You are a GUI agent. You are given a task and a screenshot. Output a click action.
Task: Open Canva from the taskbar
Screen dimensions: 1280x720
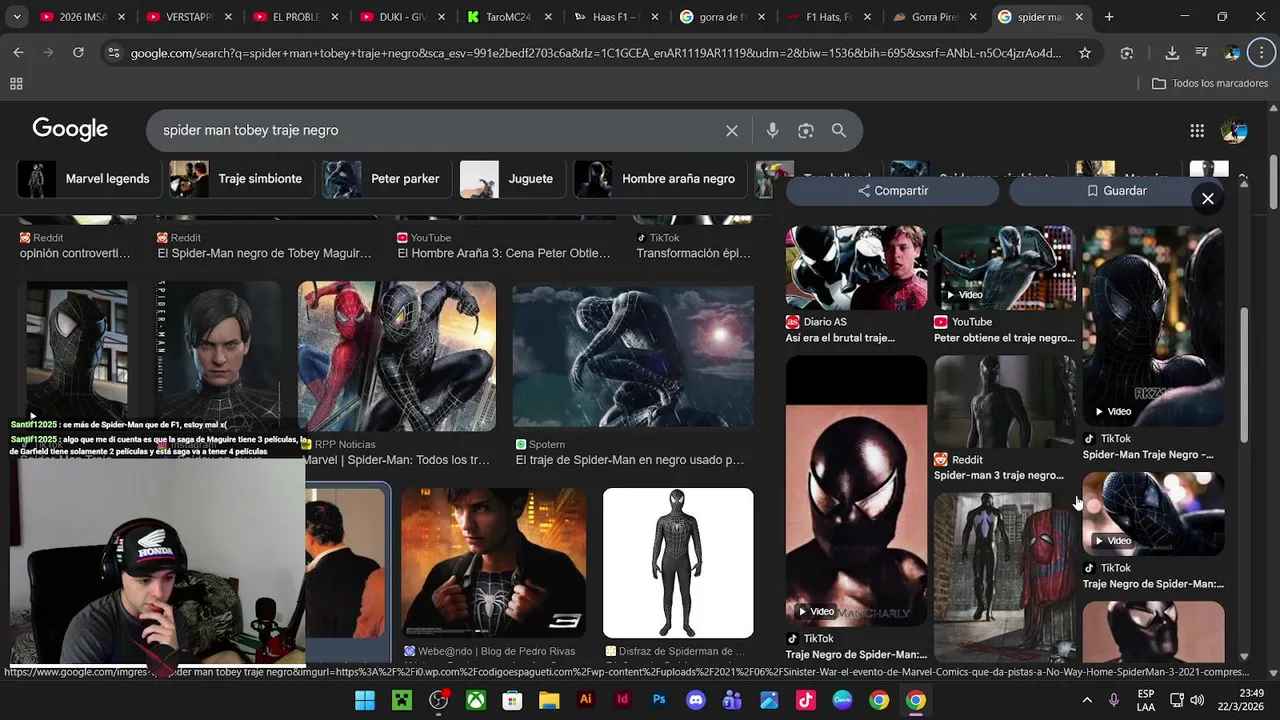point(842,700)
